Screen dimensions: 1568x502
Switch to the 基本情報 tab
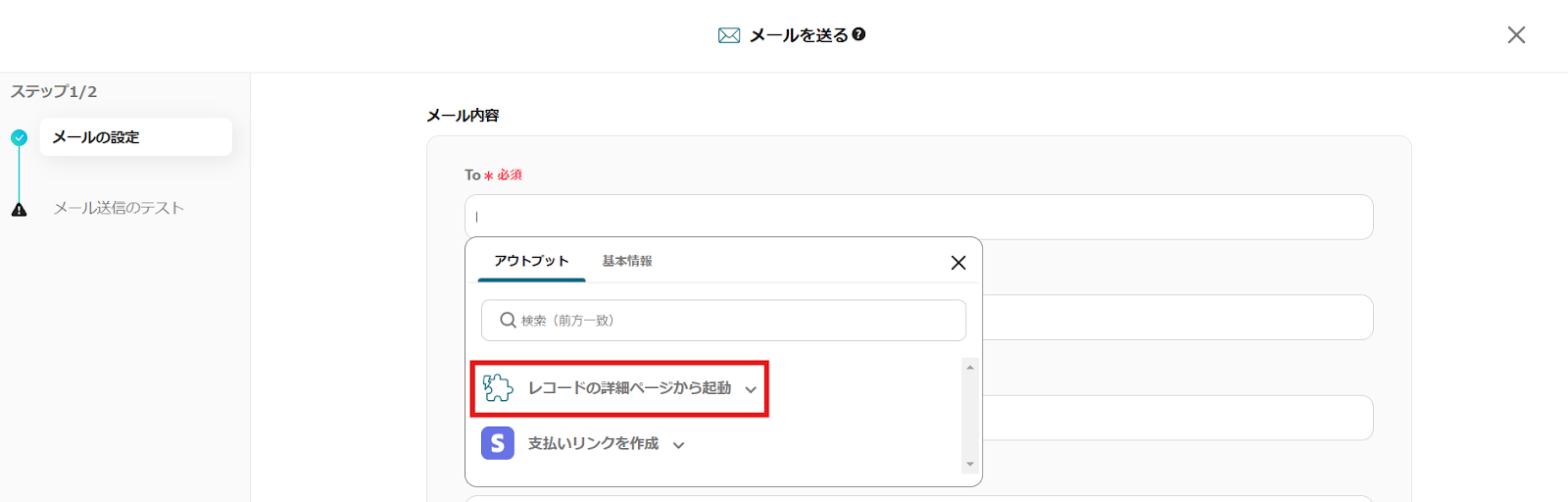[627, 261]
